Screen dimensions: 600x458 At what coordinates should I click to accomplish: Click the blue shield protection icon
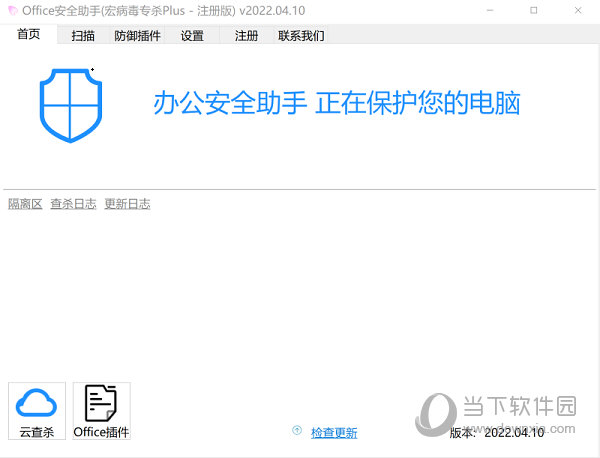71,106
